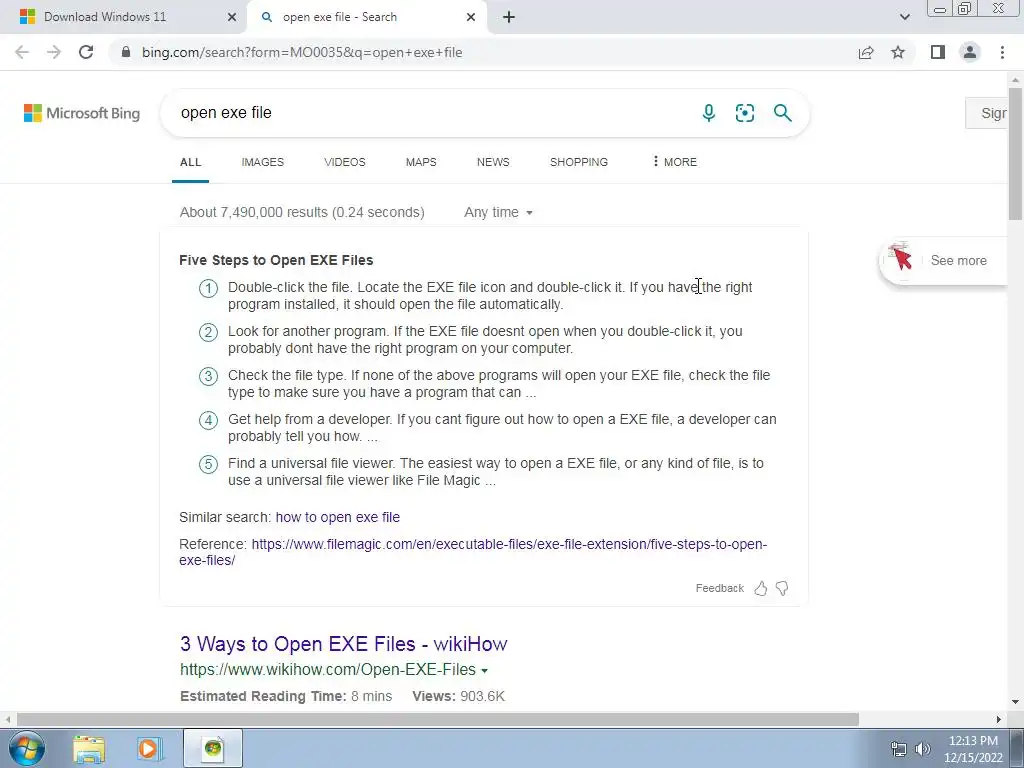Image resolution: width=1024 pixels, height=768 pixels.
Task: Reload the Bing search page
Action: 86,52
